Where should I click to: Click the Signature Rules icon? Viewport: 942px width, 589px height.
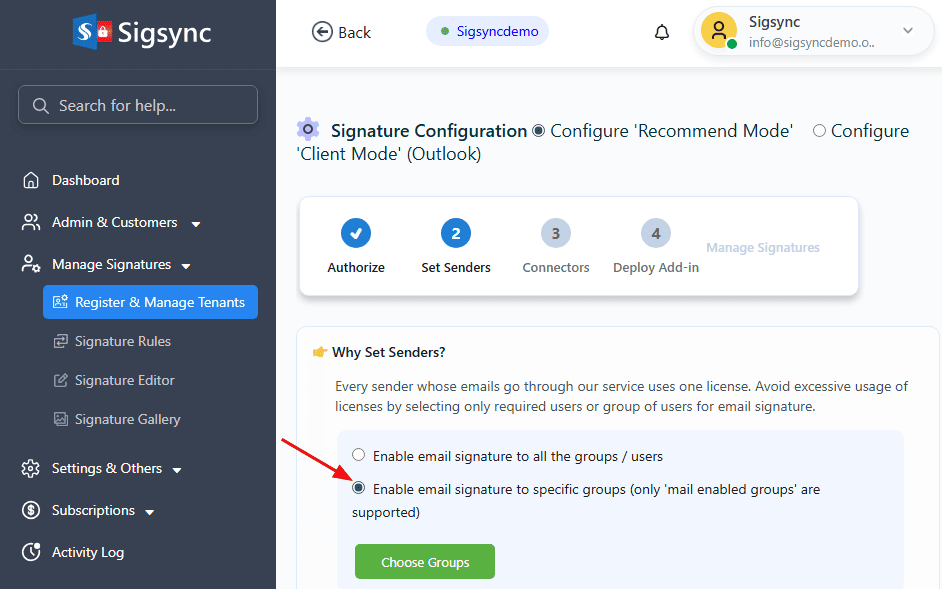pyautogui.click(x=61, y=342)
